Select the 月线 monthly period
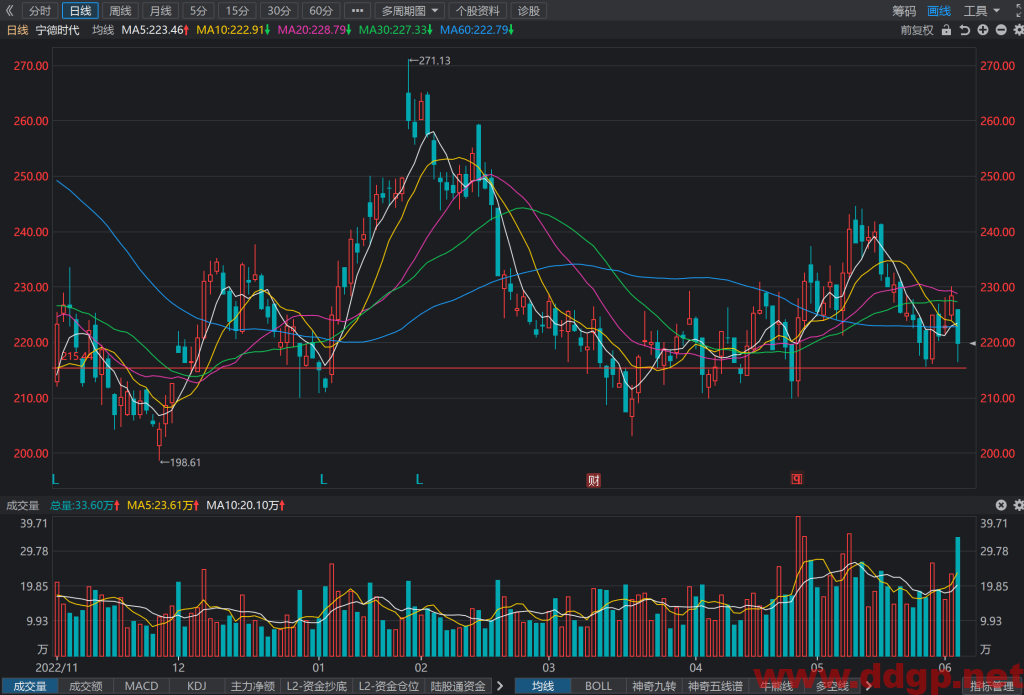Viewport: 1024px width, 695px height. pos(160,10)
